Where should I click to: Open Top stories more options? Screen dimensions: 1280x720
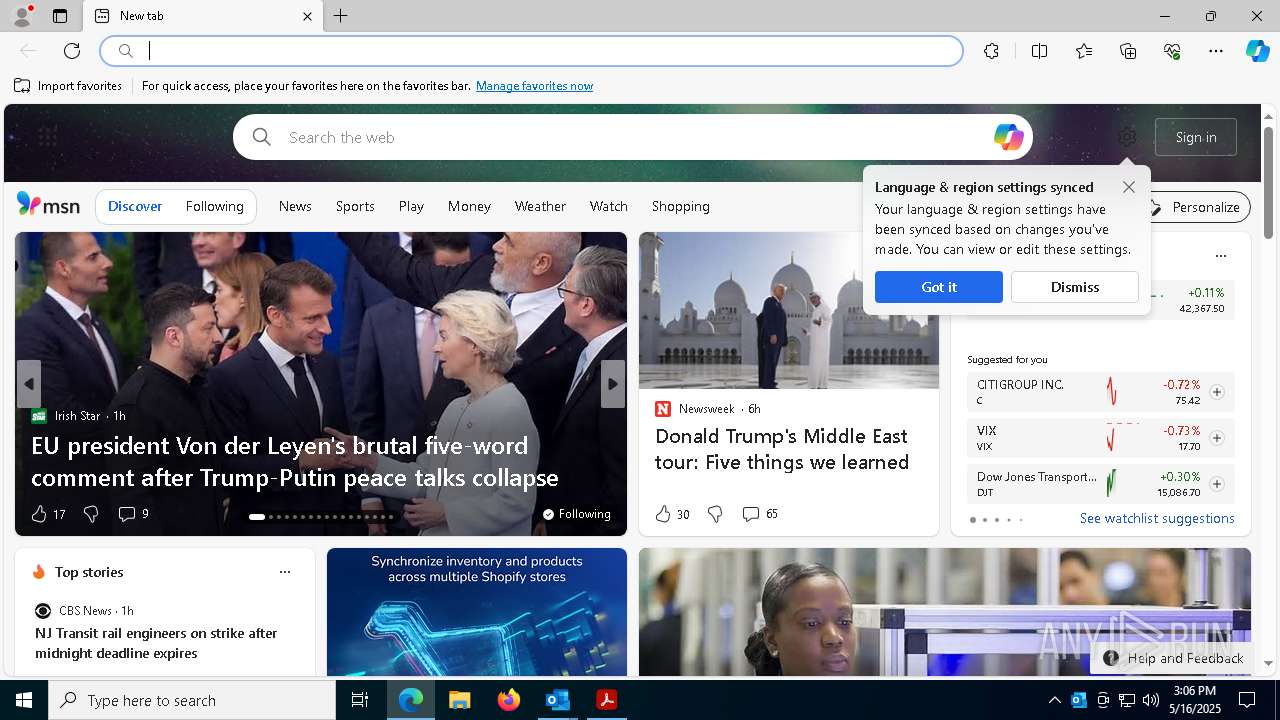click(x=285, y=572)
